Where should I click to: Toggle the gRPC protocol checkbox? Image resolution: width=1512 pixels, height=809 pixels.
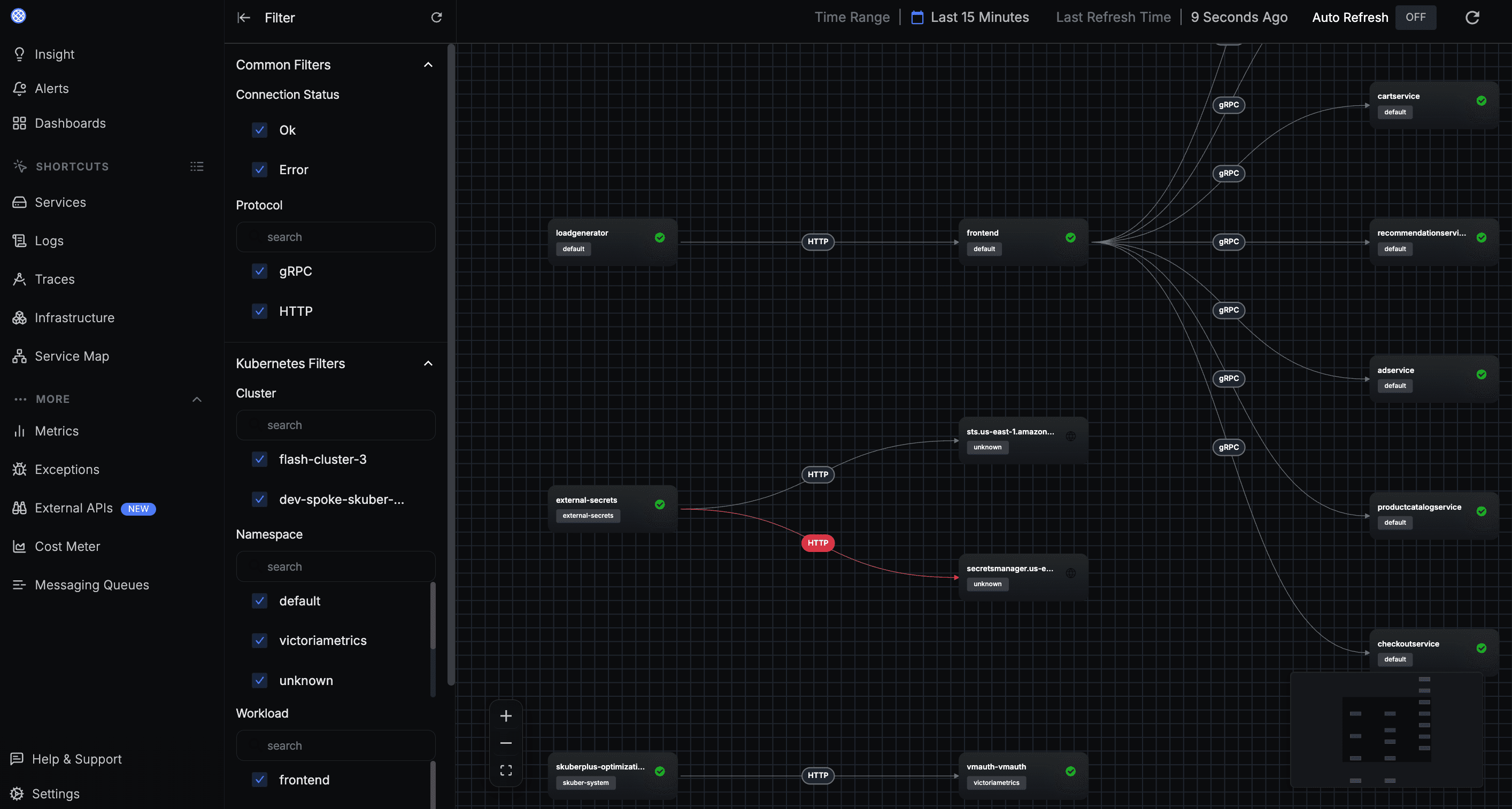(259, 271)
